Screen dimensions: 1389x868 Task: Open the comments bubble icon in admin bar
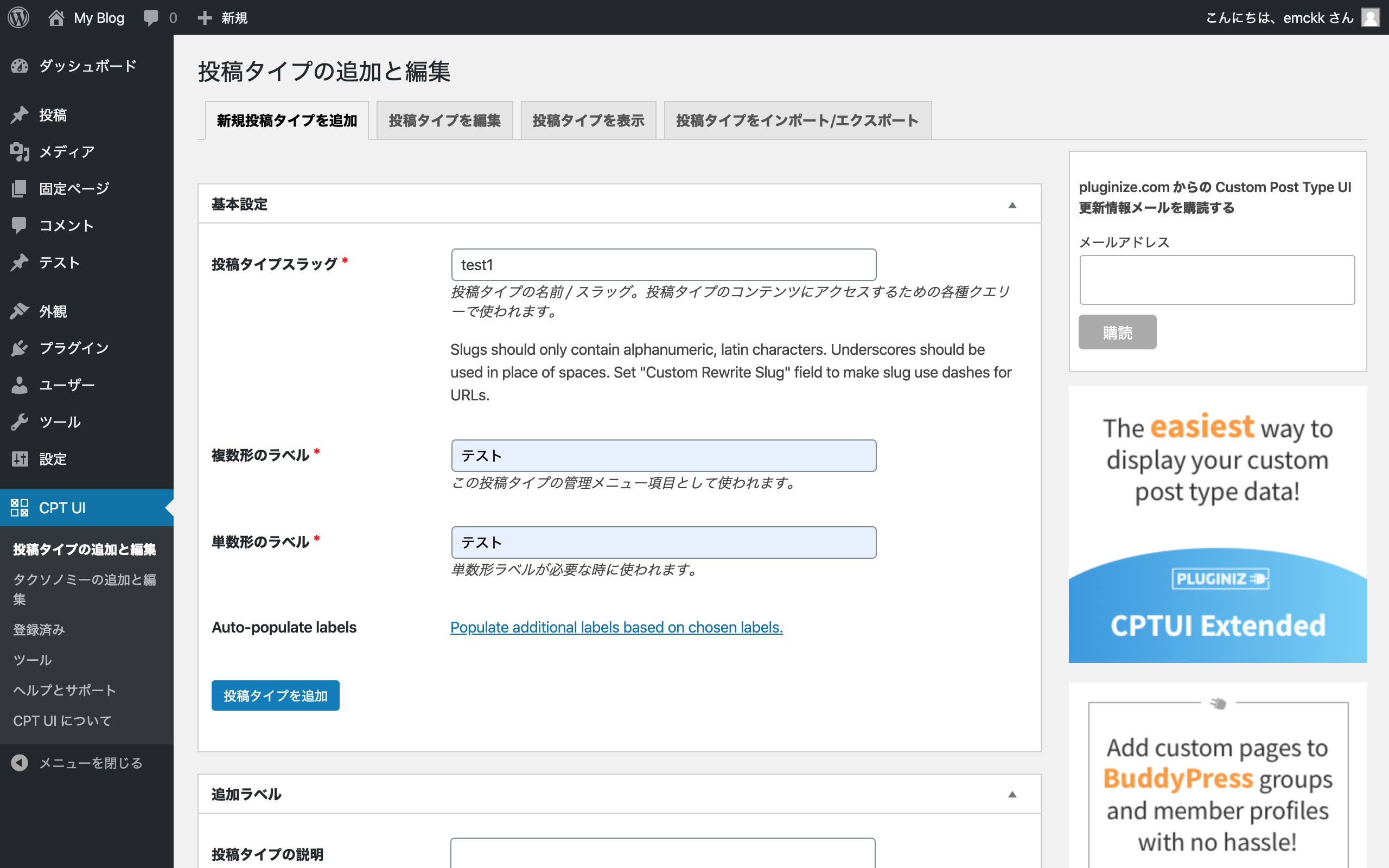152,17
